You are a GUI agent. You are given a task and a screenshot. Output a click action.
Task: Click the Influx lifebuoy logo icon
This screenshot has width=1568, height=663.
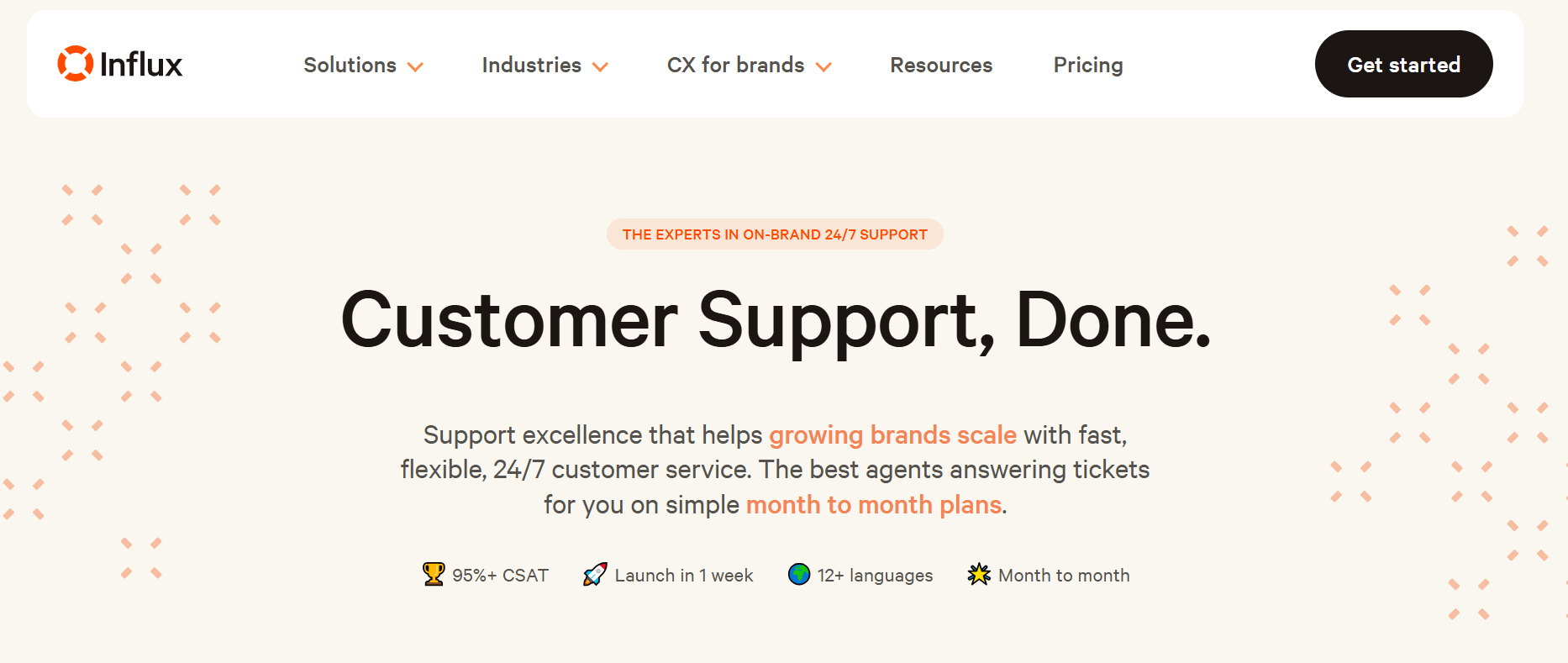pyautogui.click(x=75, y=64)
